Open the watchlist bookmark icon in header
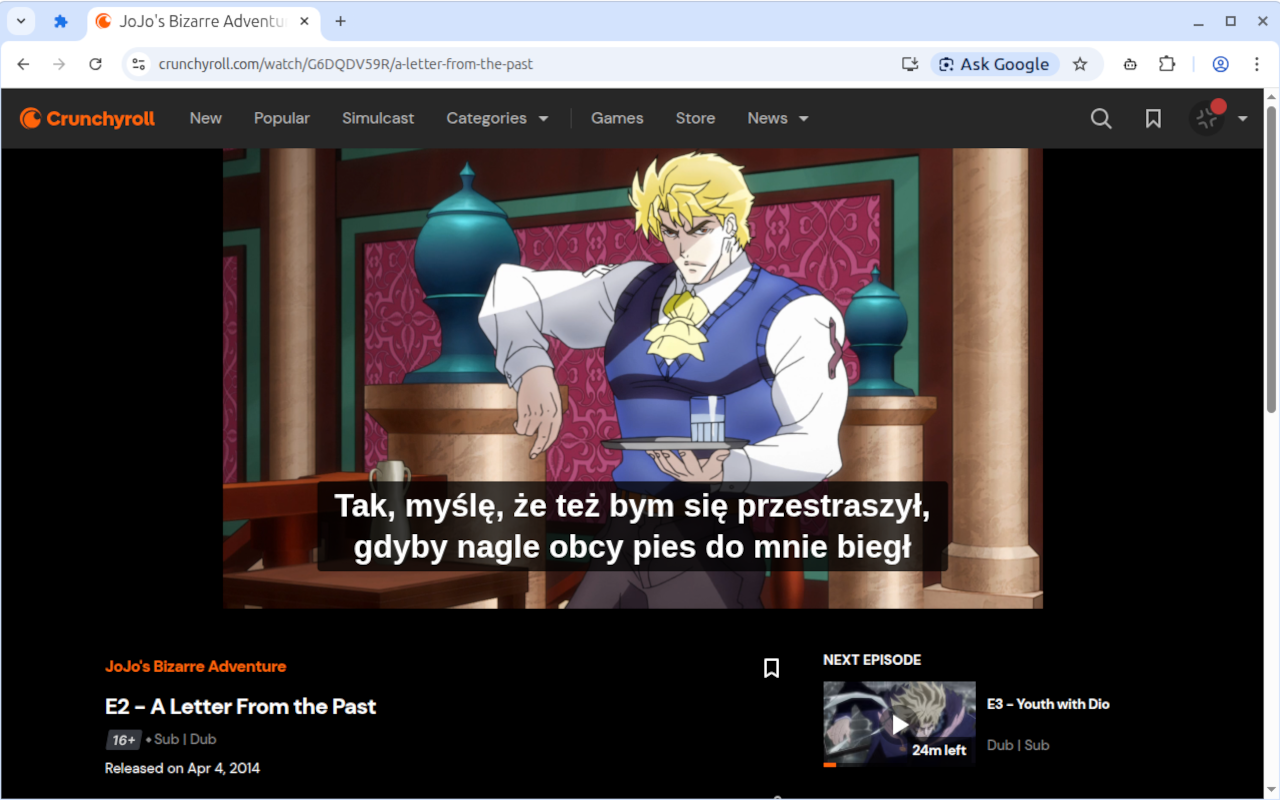 point(1153,118)
